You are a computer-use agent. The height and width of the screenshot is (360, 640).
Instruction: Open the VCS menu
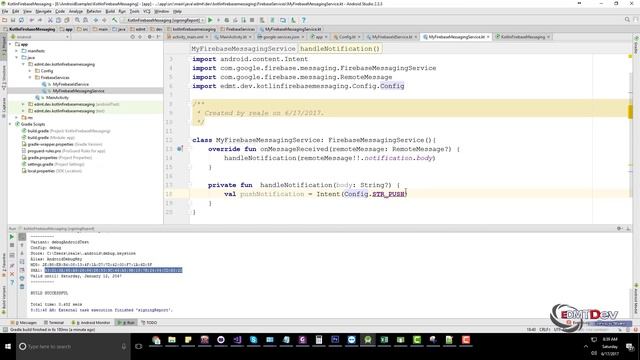(x=147, y=11)
